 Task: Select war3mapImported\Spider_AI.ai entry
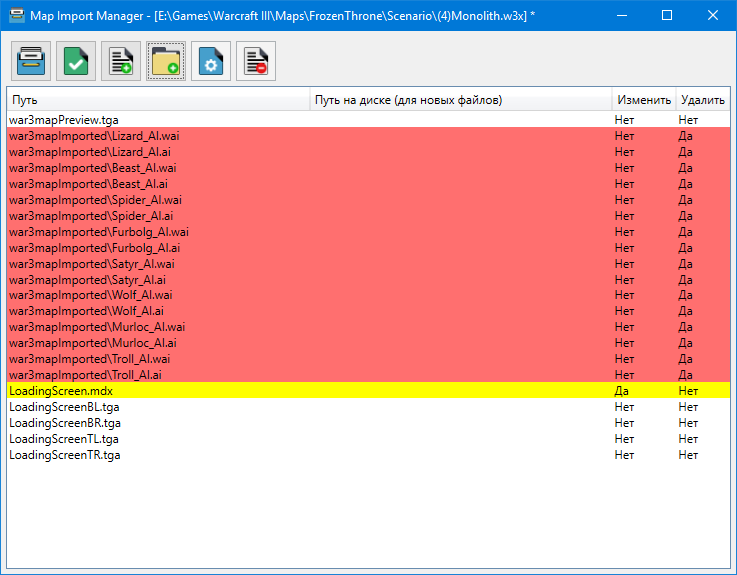(368, 216)
